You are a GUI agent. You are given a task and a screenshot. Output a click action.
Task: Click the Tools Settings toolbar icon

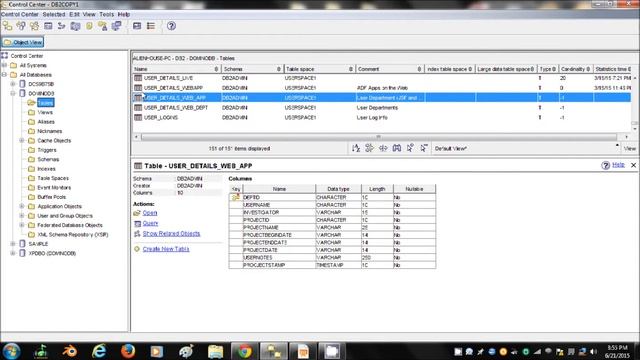(137, 26)
